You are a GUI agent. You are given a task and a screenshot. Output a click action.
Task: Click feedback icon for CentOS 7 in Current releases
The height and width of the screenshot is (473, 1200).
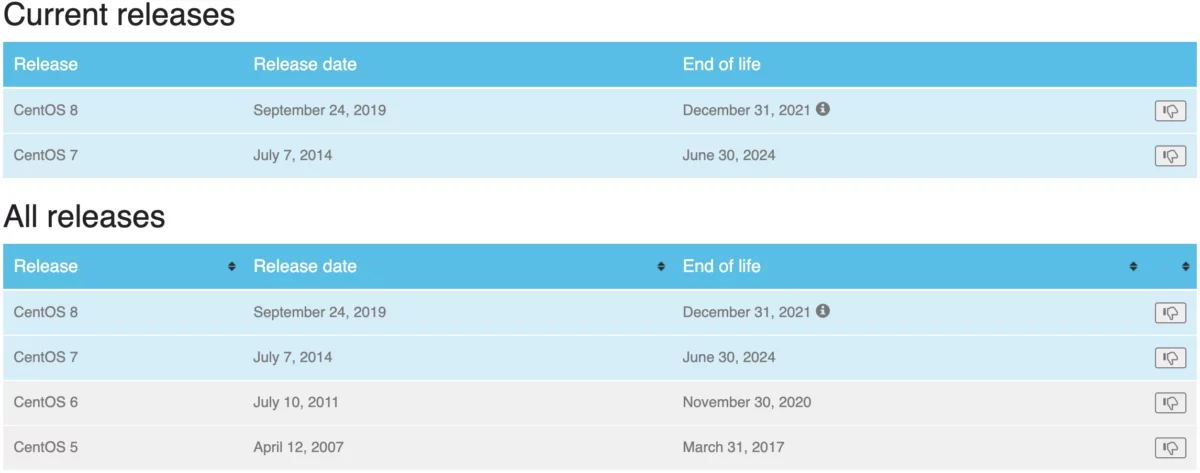[x=1170, y=156]
